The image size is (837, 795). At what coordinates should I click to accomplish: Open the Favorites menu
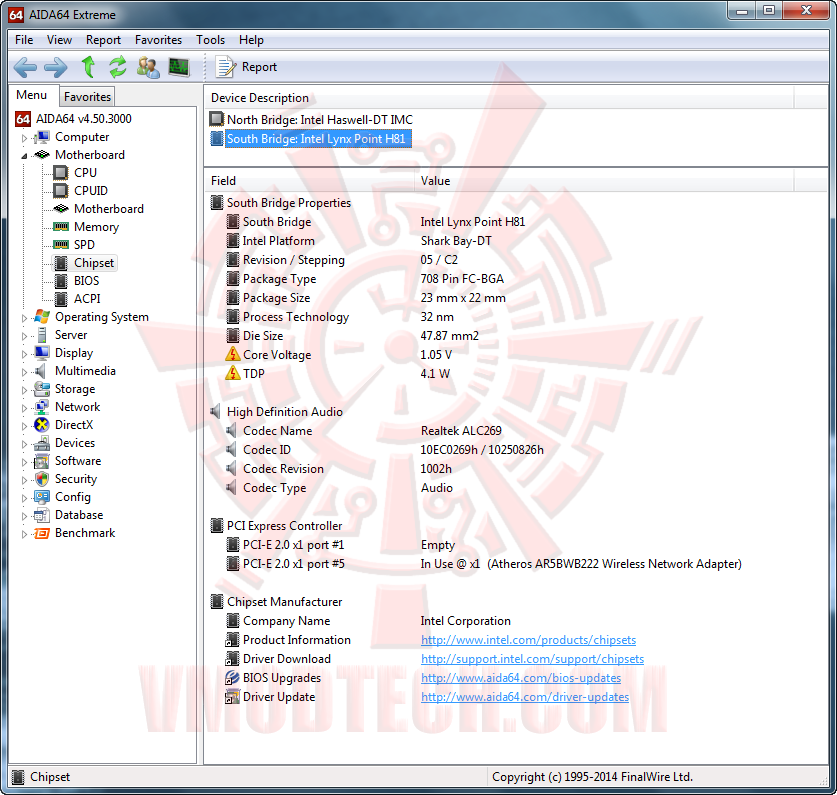(159, 40)
